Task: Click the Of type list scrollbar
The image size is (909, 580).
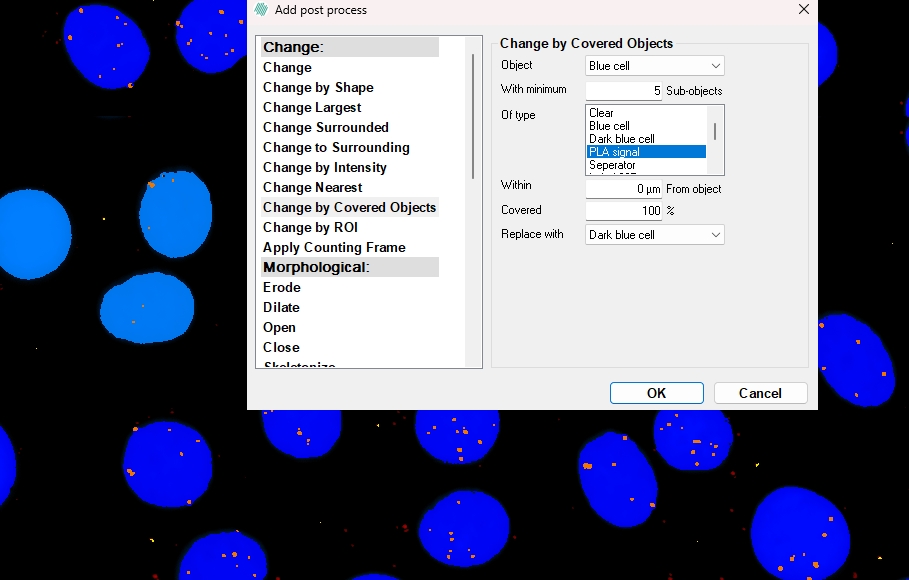Action: [715, 132]
